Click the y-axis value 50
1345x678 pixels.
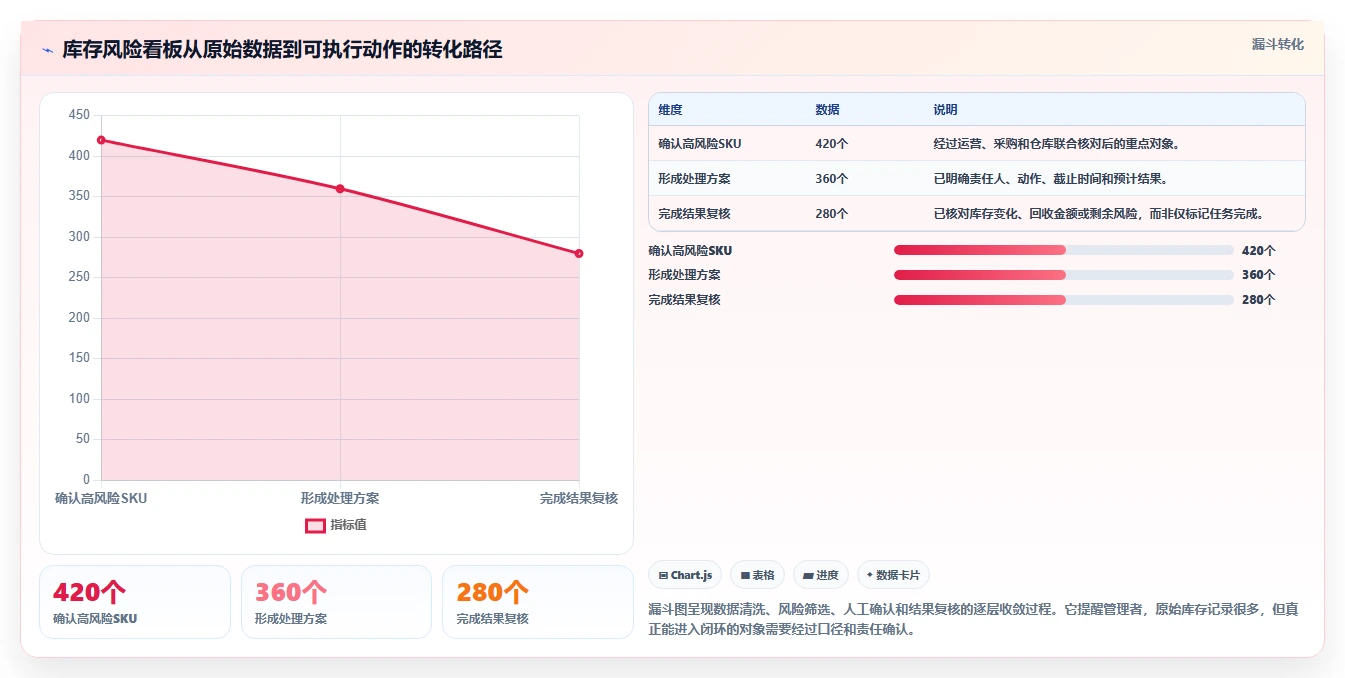click(x=83, y=439)
